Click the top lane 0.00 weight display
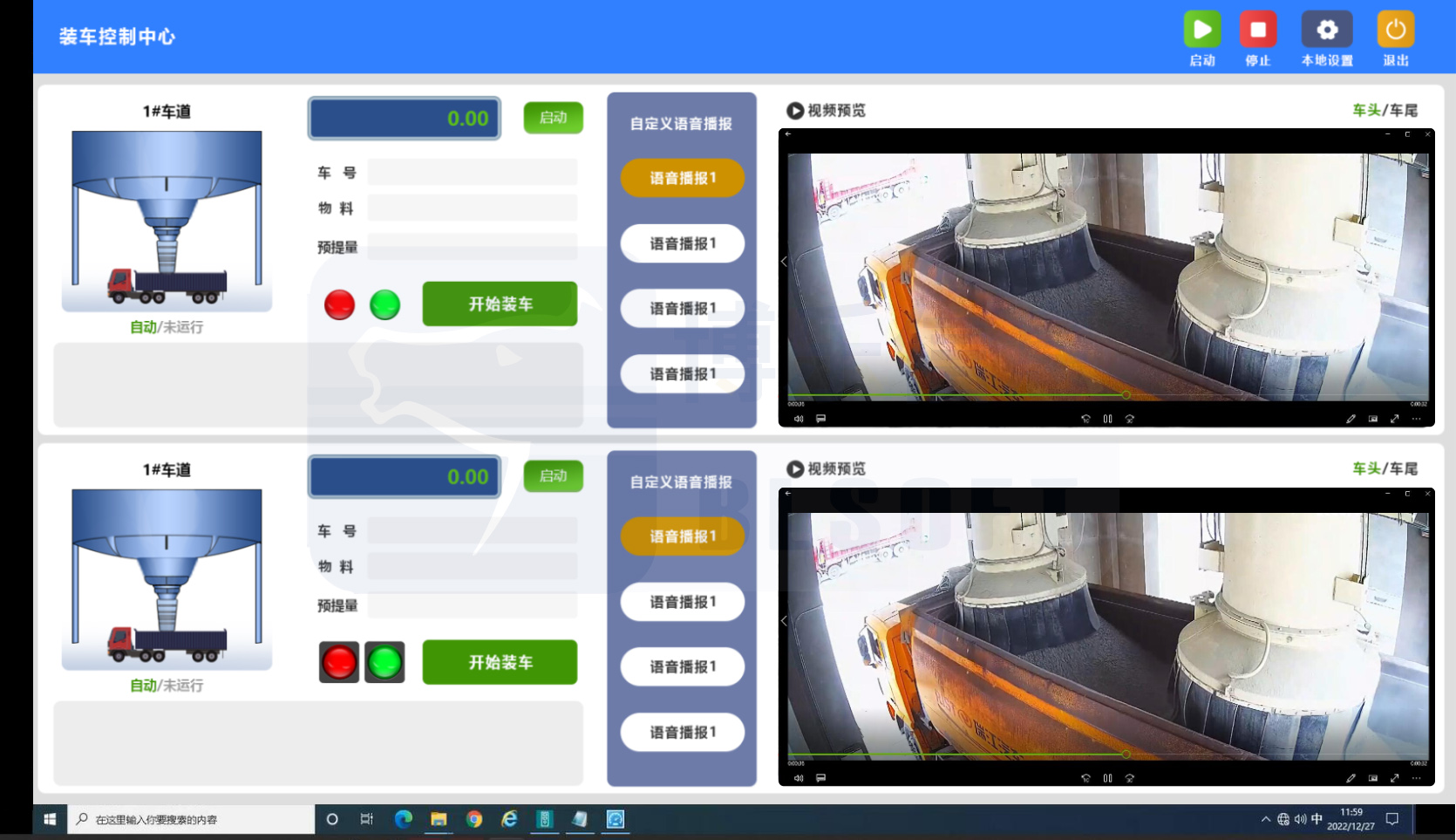 pyautogui.click(x=404, y=118)
